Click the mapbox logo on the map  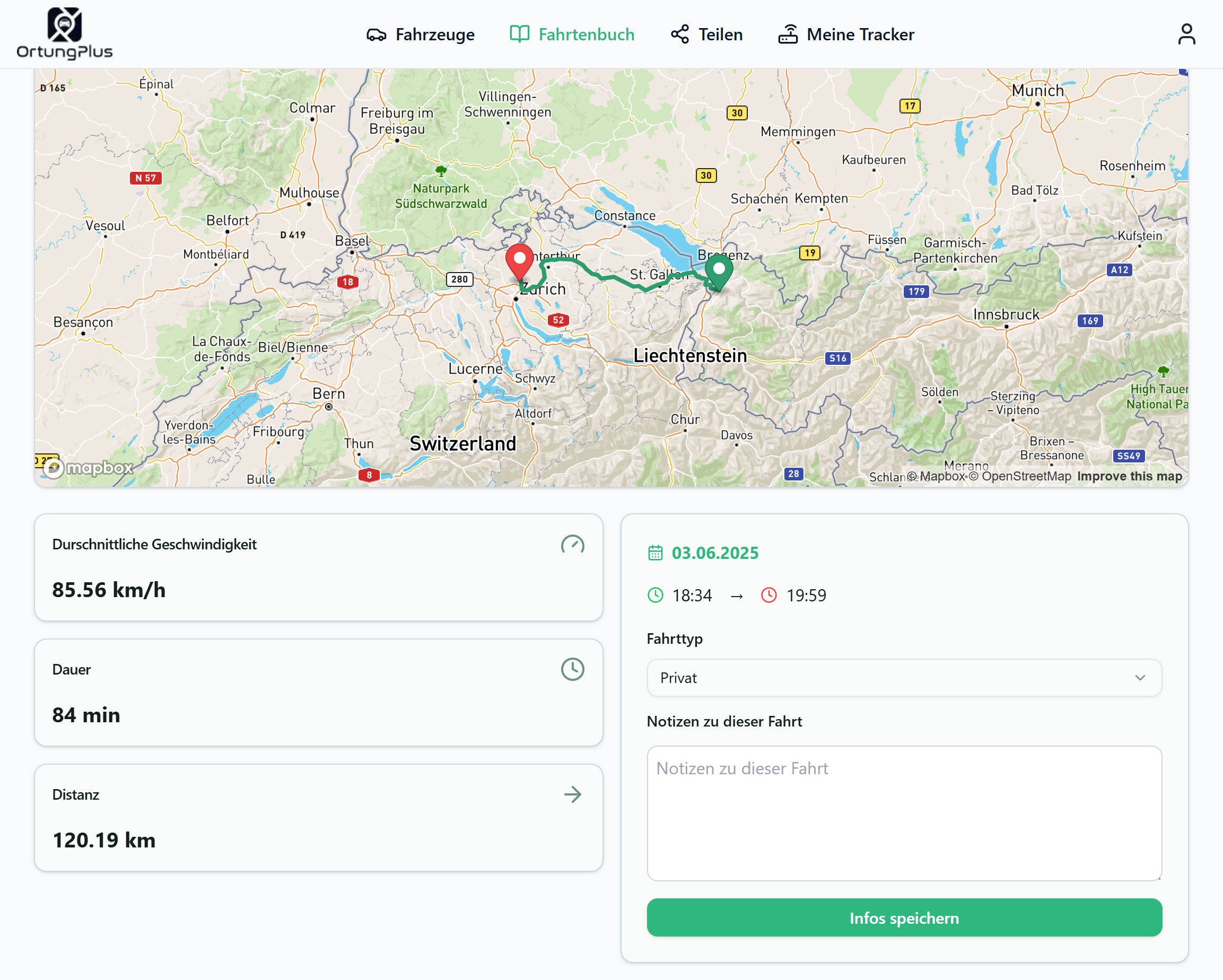[x=90, y=468]
